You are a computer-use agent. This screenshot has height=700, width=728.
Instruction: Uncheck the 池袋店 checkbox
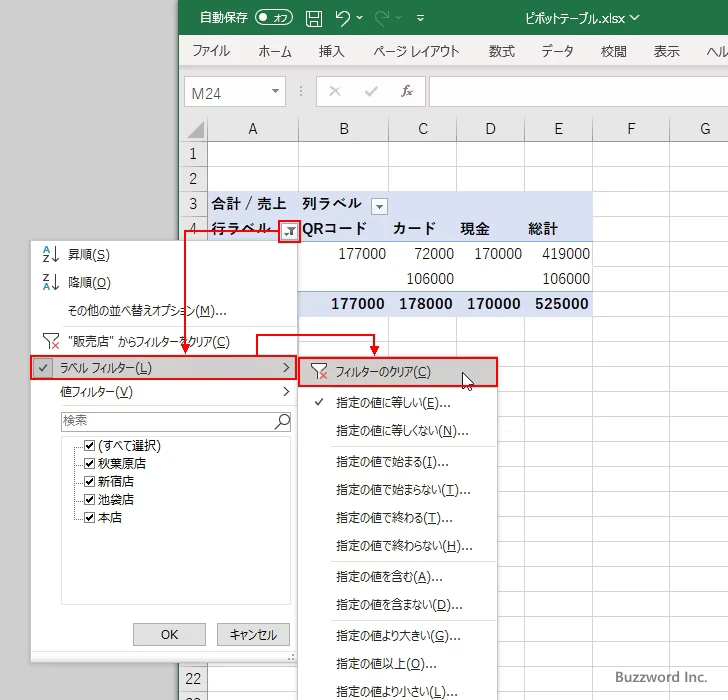coord(90,500)
